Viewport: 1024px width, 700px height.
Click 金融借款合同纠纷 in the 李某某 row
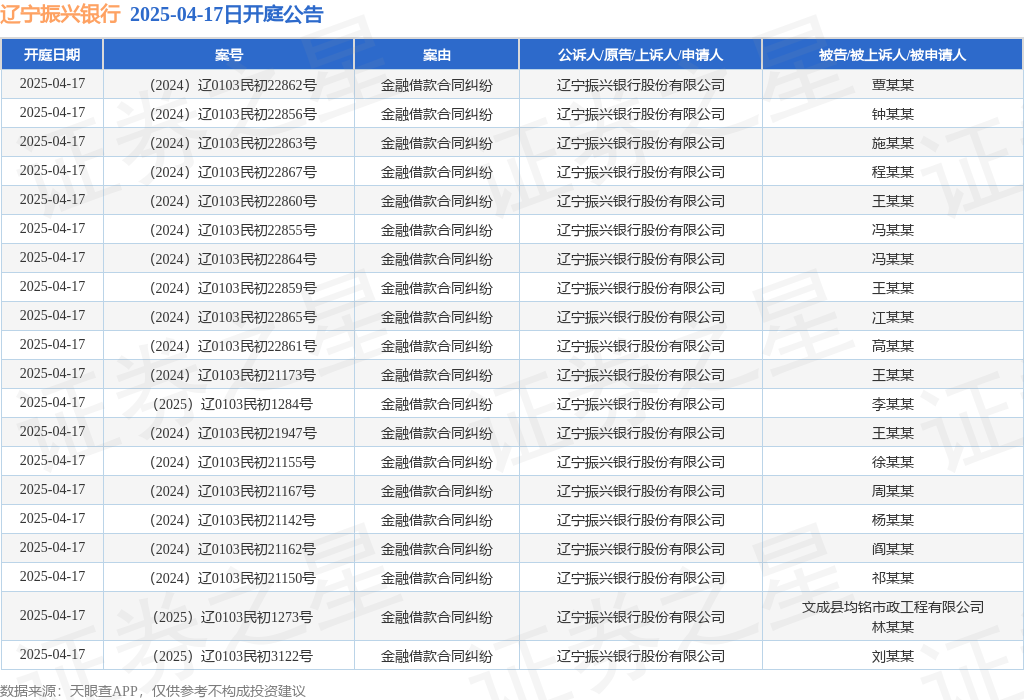(x=436, y=404)
